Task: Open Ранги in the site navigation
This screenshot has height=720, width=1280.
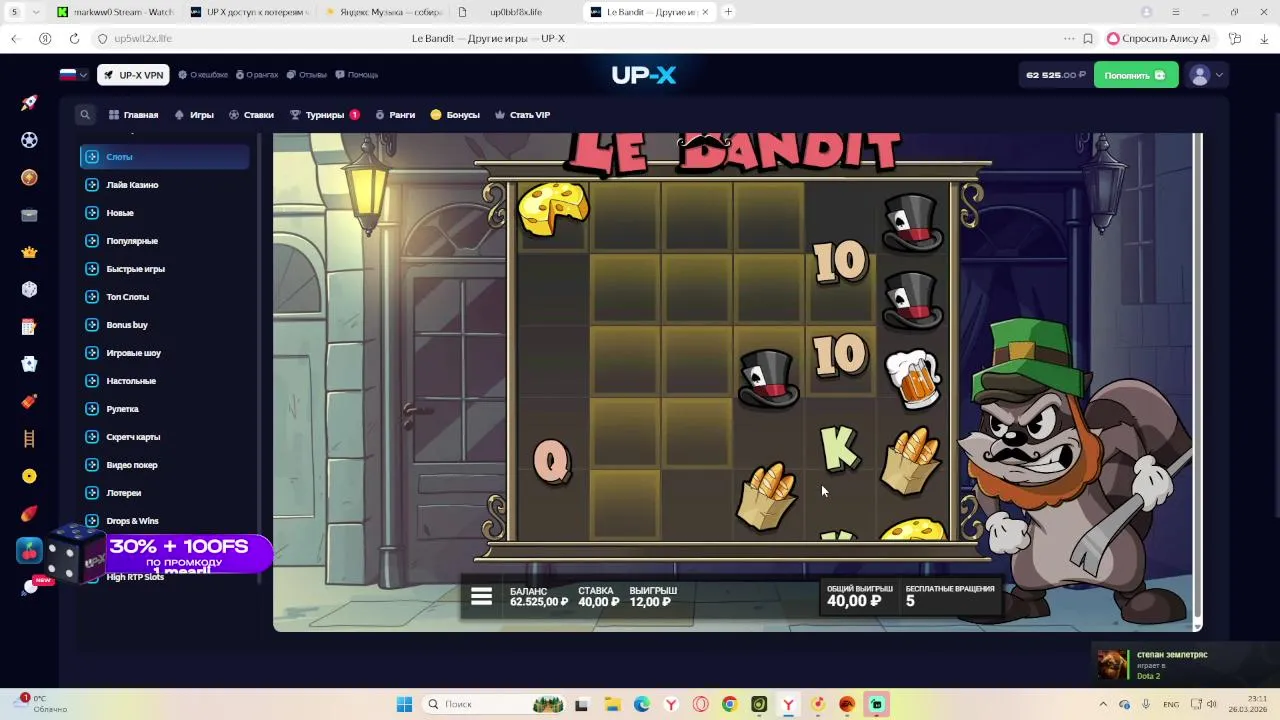Action: [395, 115]
